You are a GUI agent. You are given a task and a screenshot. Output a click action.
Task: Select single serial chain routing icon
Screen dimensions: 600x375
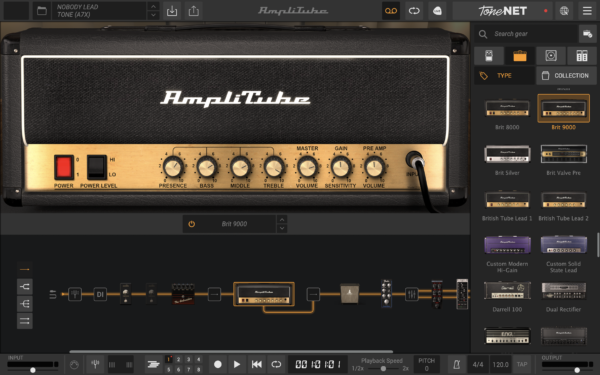(24, 269)
